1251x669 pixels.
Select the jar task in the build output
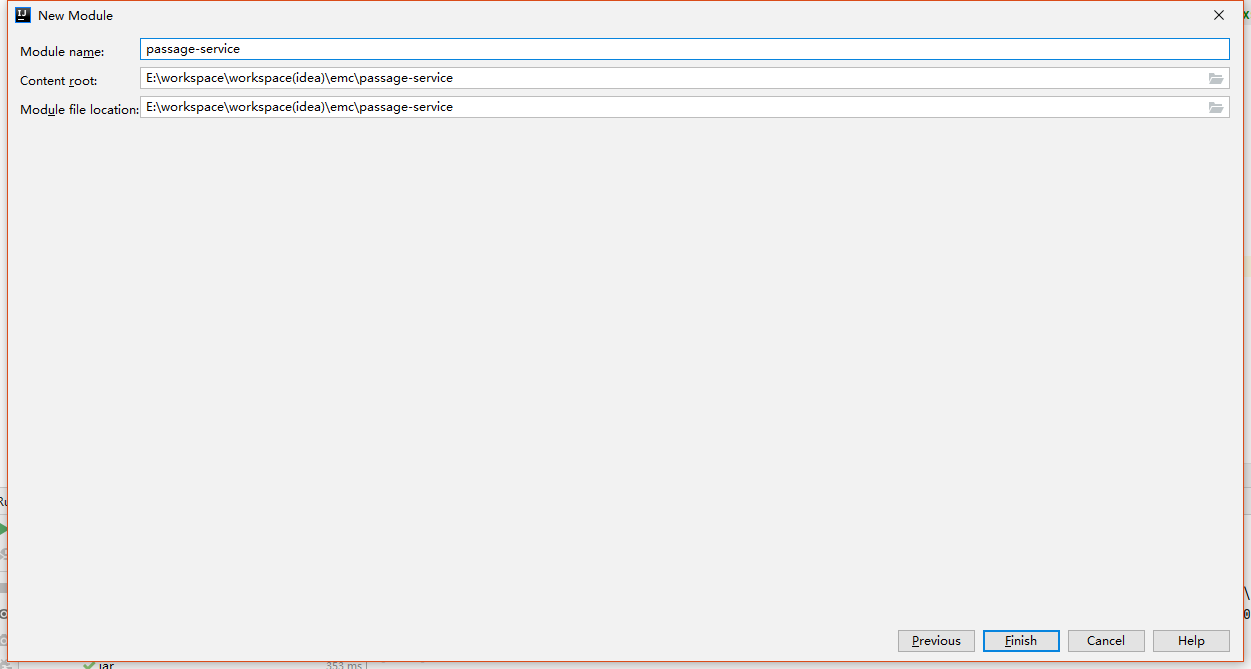[x=106, y=665]
